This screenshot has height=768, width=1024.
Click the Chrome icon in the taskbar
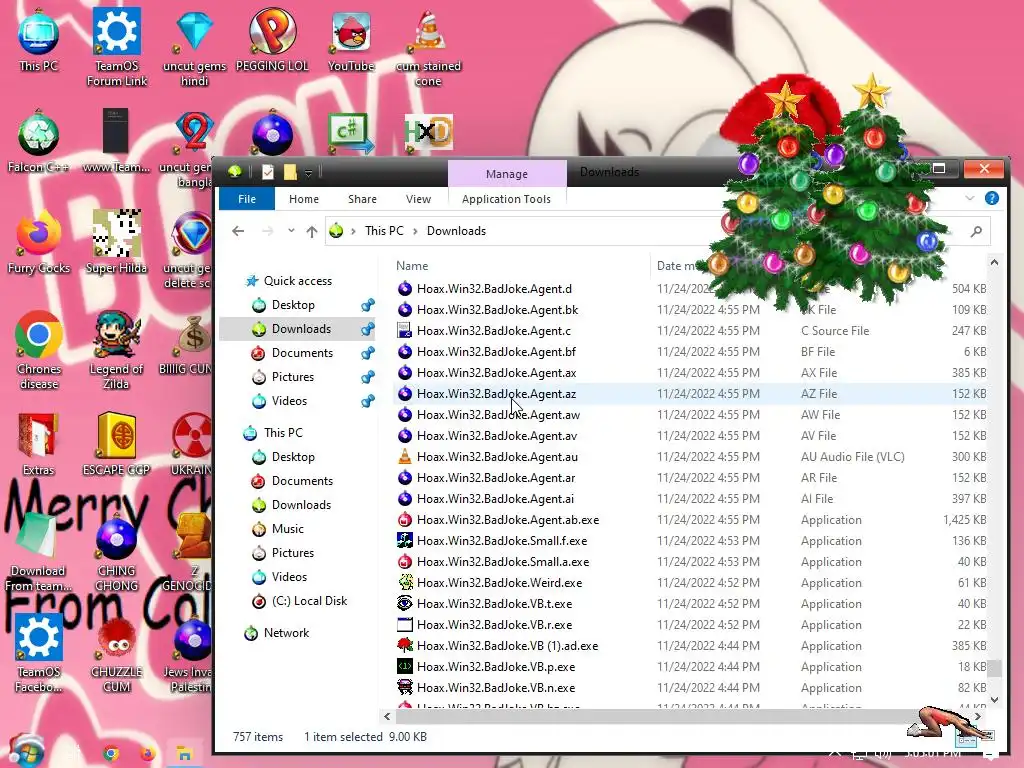[x=111, y=754]
